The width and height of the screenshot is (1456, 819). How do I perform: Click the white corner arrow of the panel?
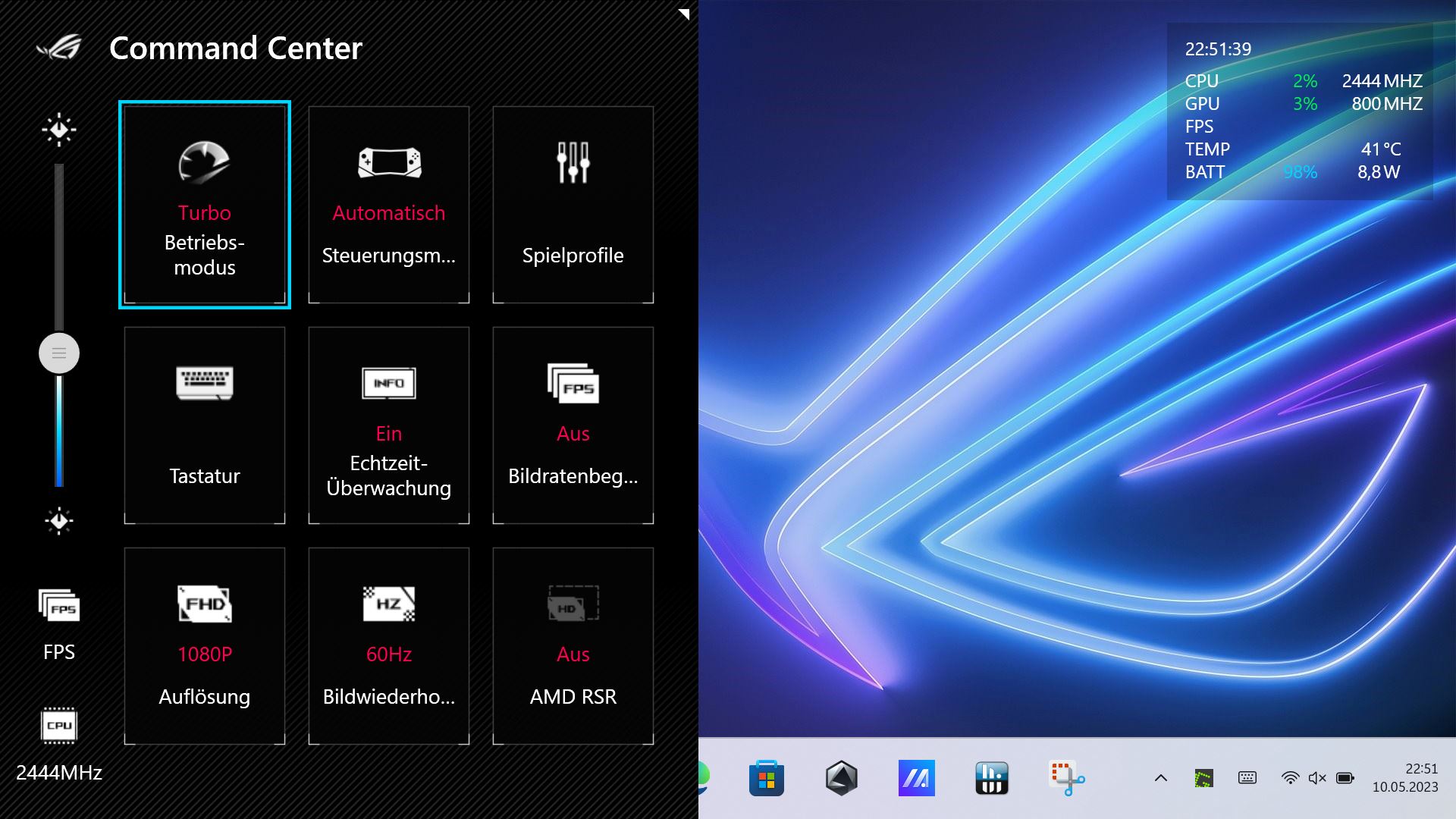684,14
